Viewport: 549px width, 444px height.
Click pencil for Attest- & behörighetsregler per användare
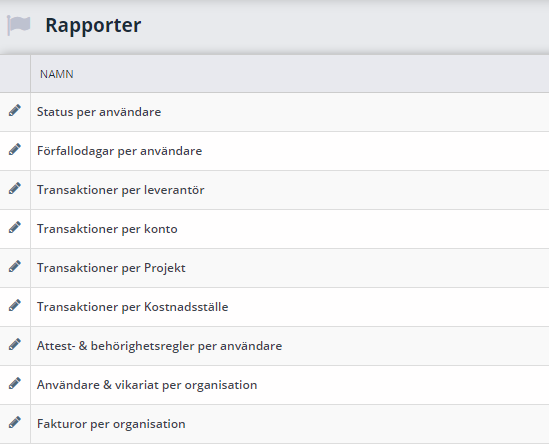pyautogui.click(x=15, y=344)
